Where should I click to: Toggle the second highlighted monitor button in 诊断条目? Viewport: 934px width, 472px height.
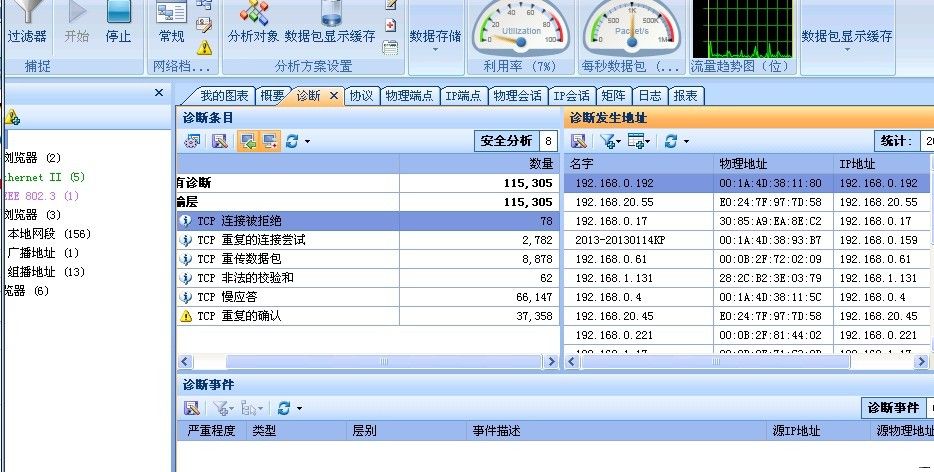270,141
